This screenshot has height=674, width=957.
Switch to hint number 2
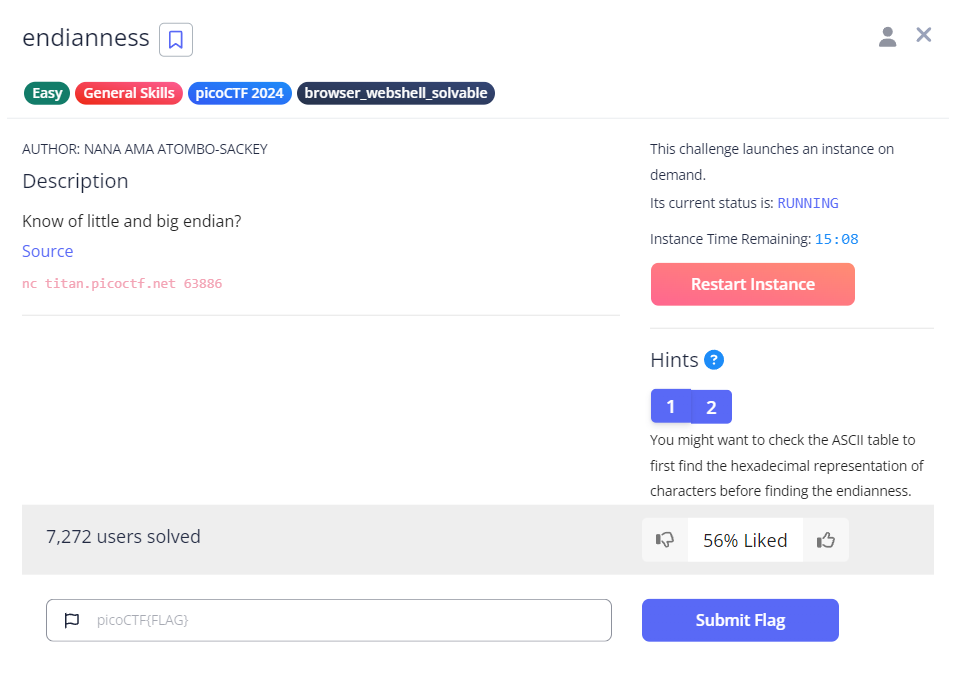click(712, 406)
